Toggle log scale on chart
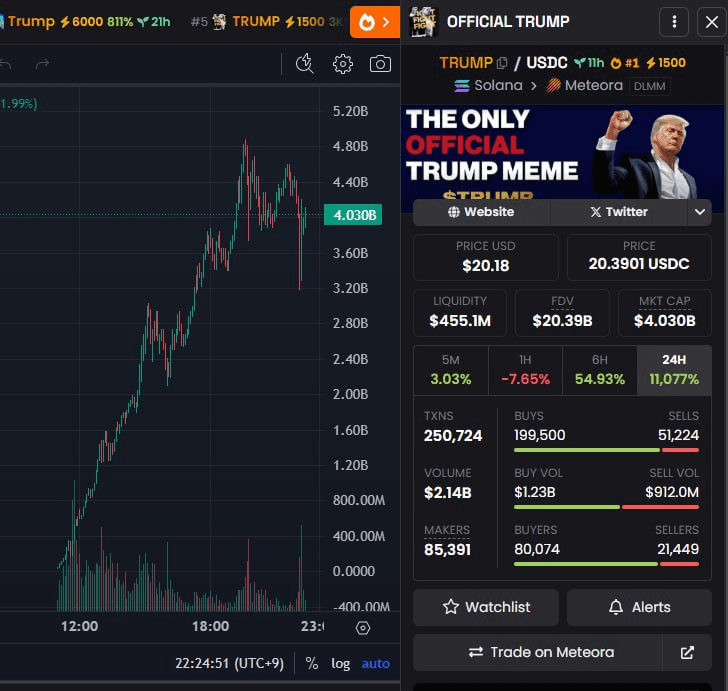728x691 pixels. [340, 663]
